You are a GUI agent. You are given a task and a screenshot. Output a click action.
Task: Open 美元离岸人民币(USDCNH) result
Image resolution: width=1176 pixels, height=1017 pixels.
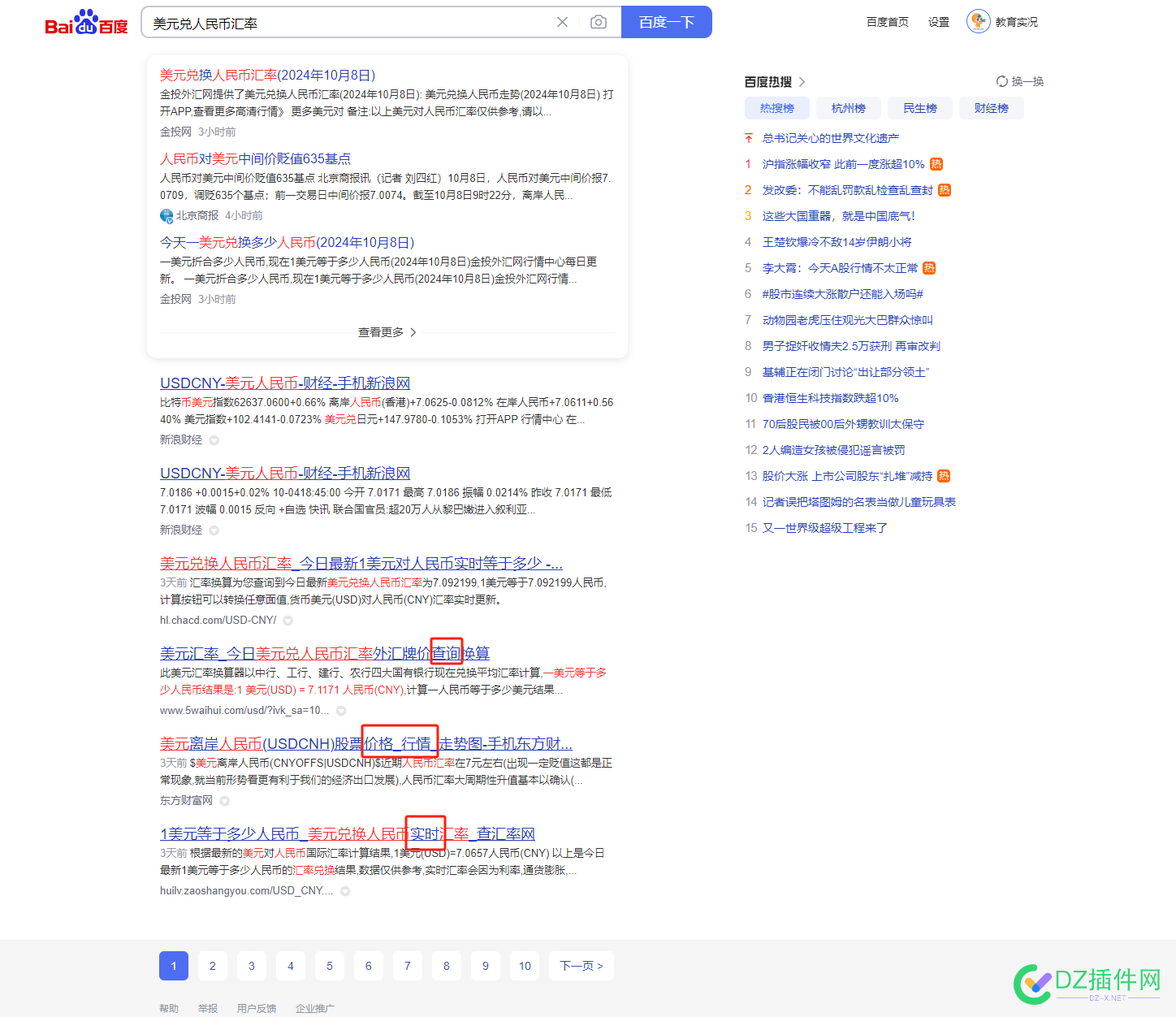[366, 743]
